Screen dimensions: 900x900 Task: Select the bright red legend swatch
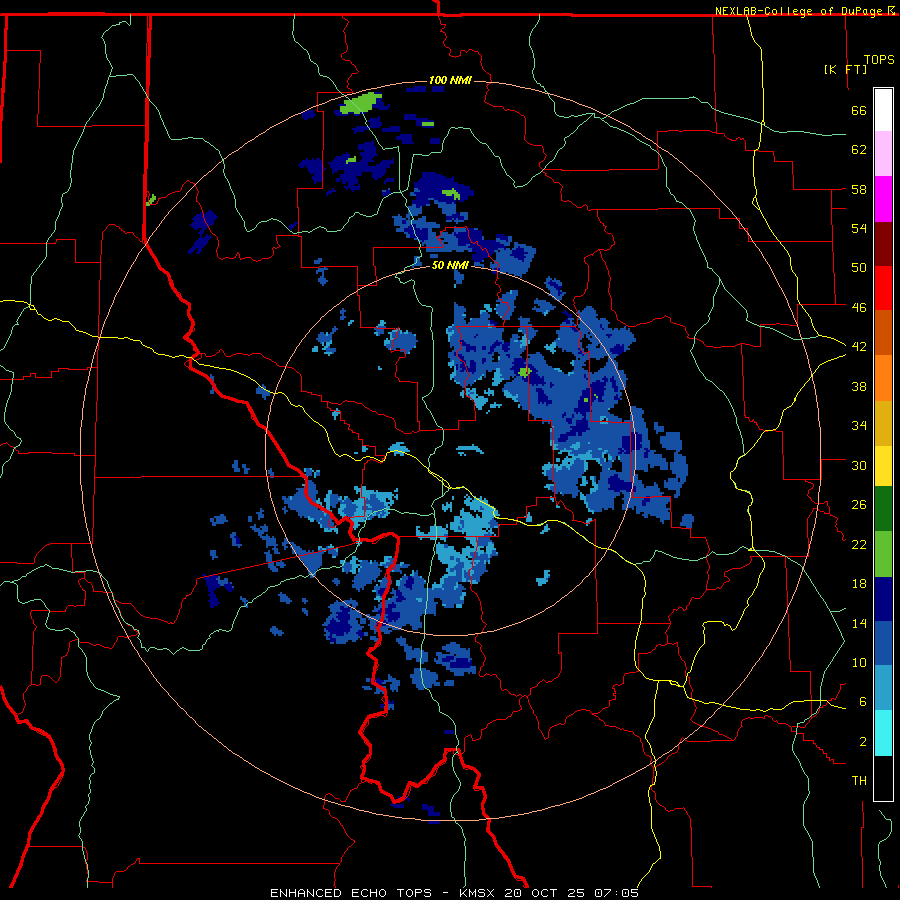tap(883, 288)
